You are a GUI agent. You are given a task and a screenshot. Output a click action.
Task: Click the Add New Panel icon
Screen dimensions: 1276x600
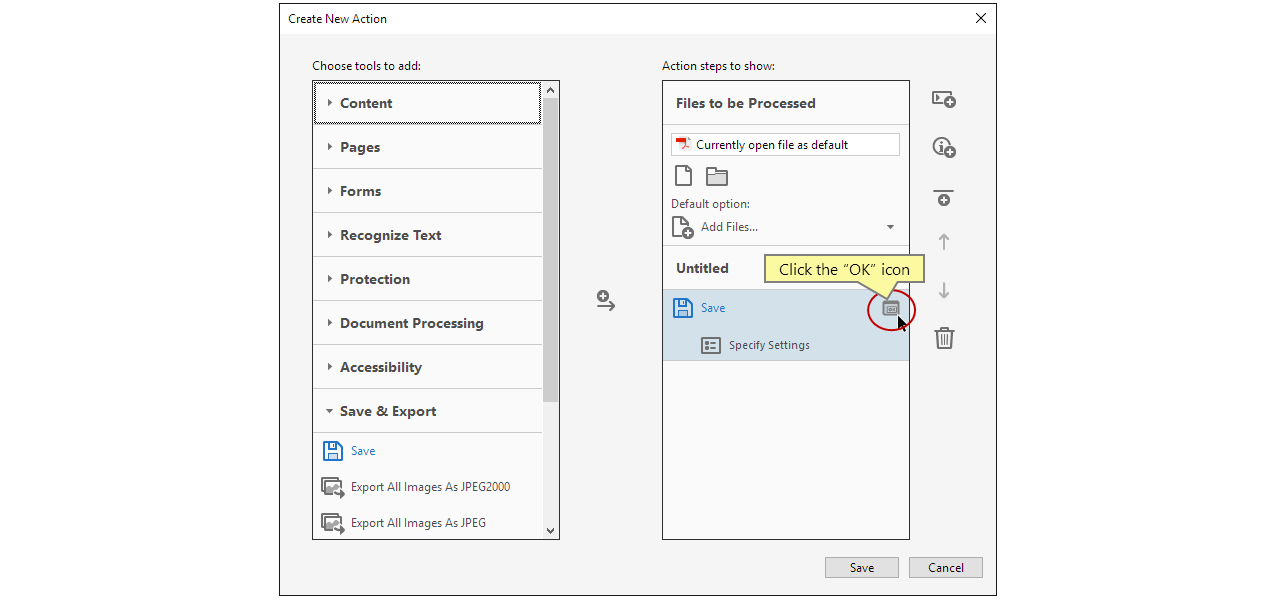[943, 100]
